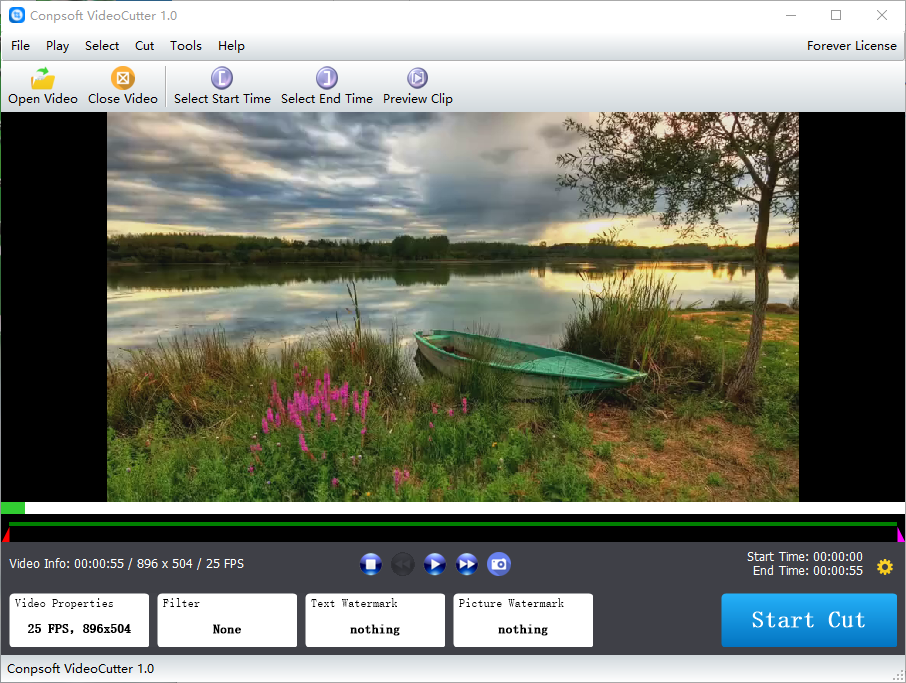The image size is (906, 683).
Task: Open the Filter settings box
Action: 227,620
